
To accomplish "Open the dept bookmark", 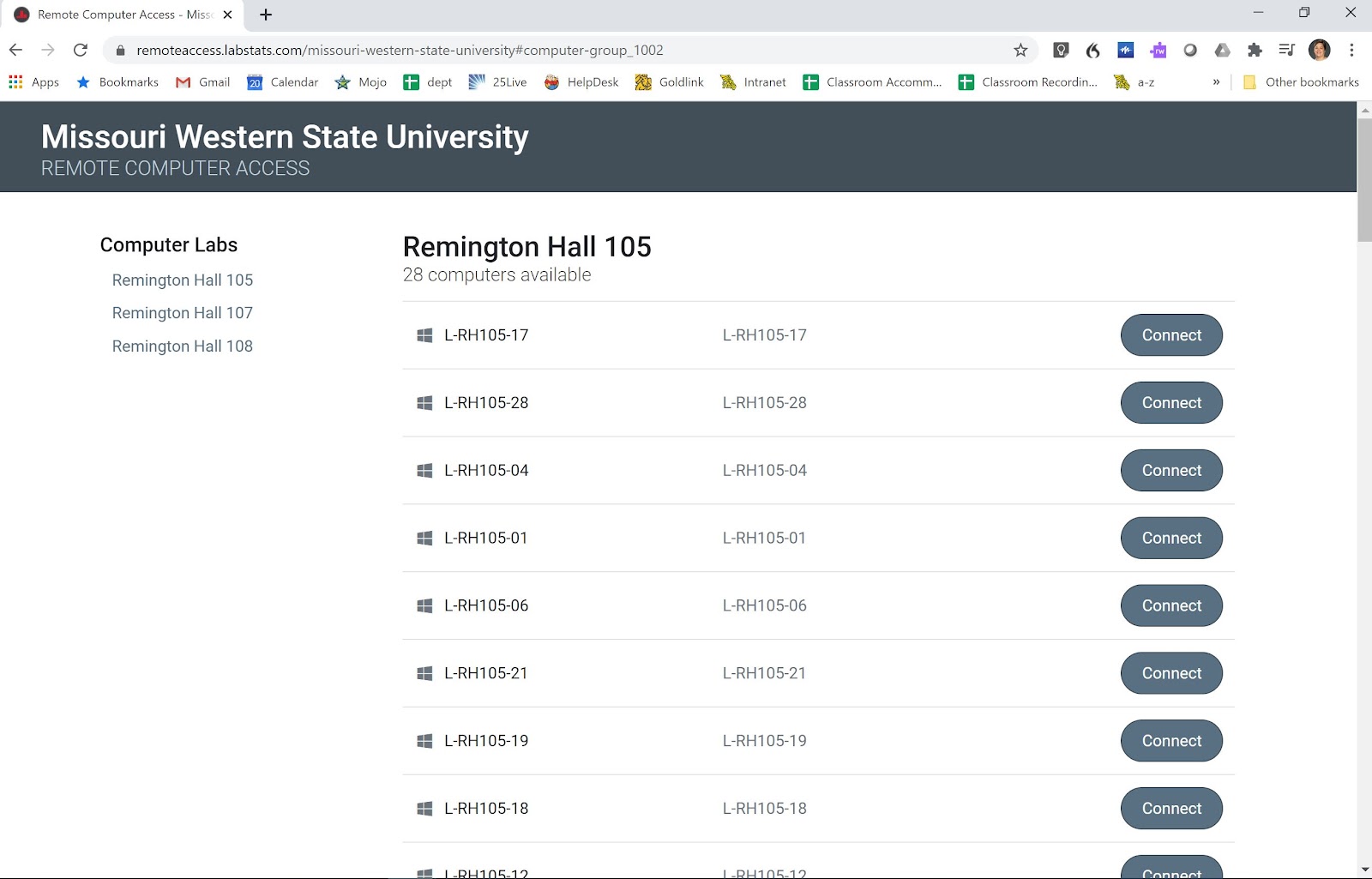I will (x=427, y=82).
